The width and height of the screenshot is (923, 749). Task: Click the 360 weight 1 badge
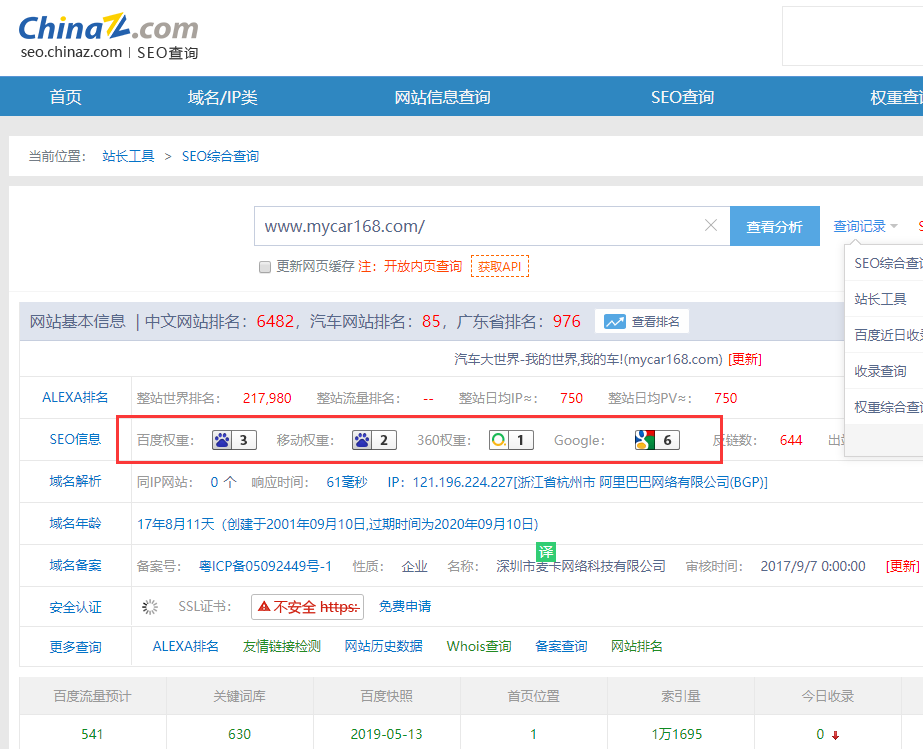pos(511,440)
